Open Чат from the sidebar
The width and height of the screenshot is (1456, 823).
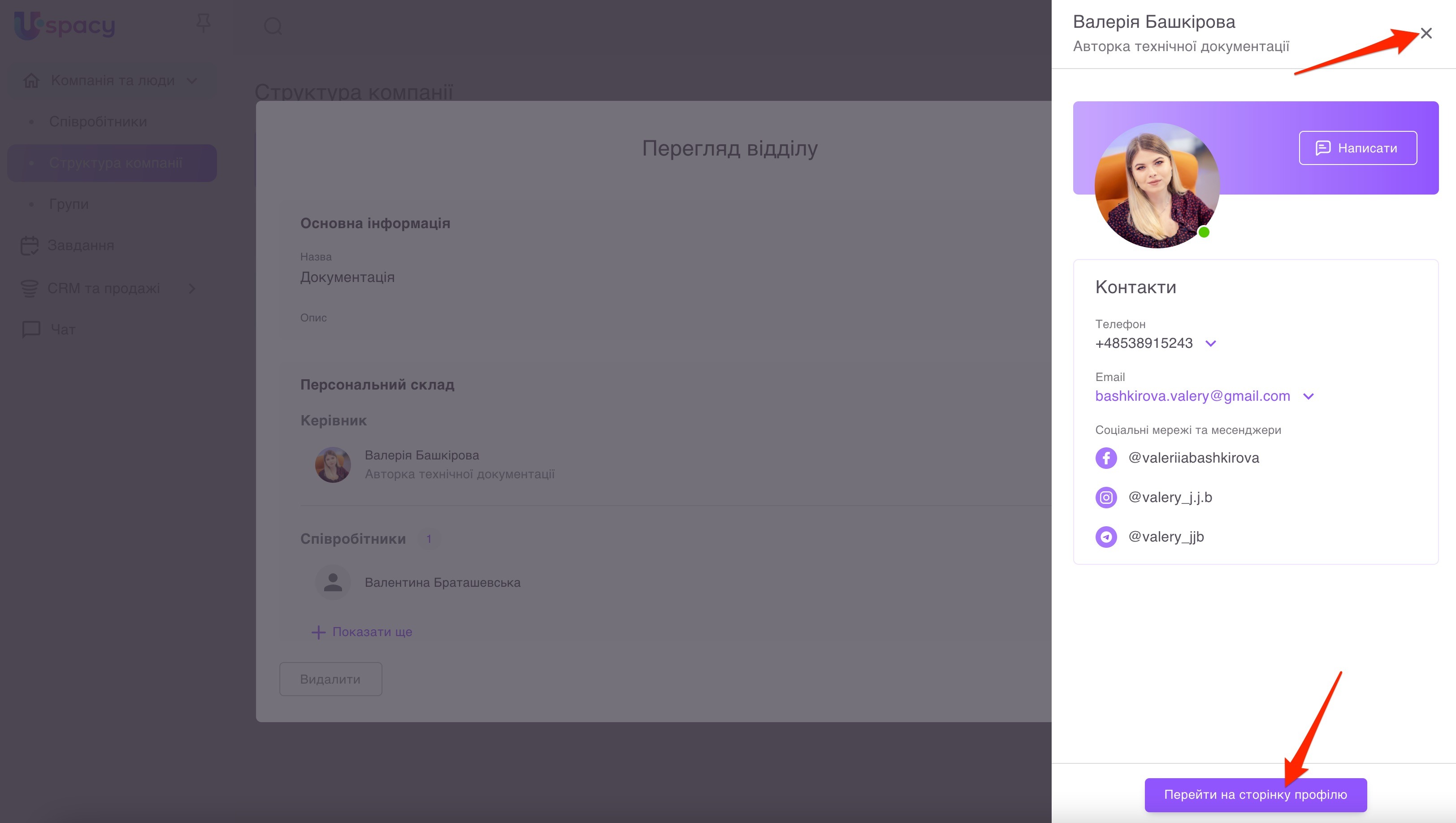(x=62, y=329)
